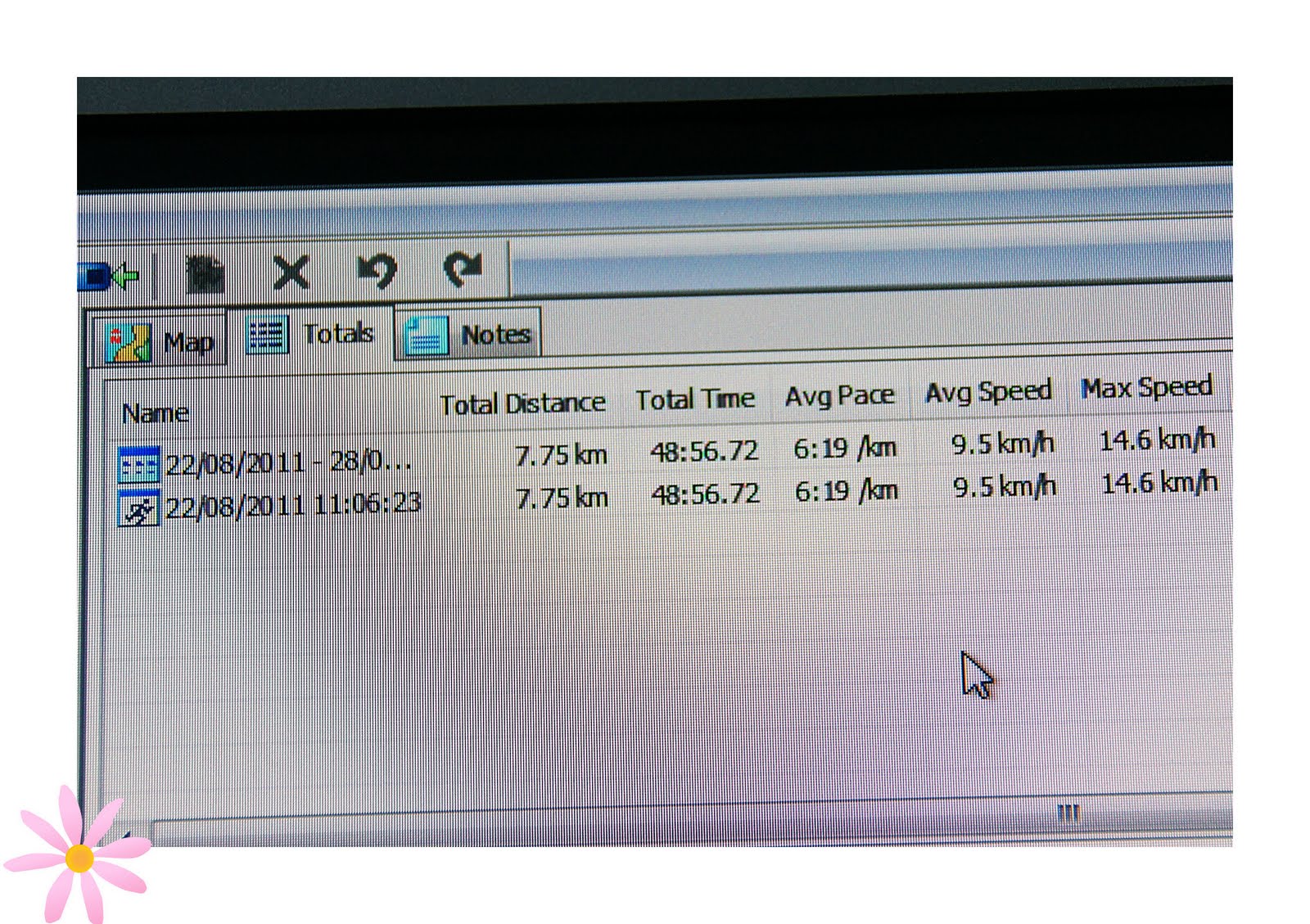Viewport: 1310px width, 924px height.
Task: Click the undo arrow toolbar icon
Action: 377,271
